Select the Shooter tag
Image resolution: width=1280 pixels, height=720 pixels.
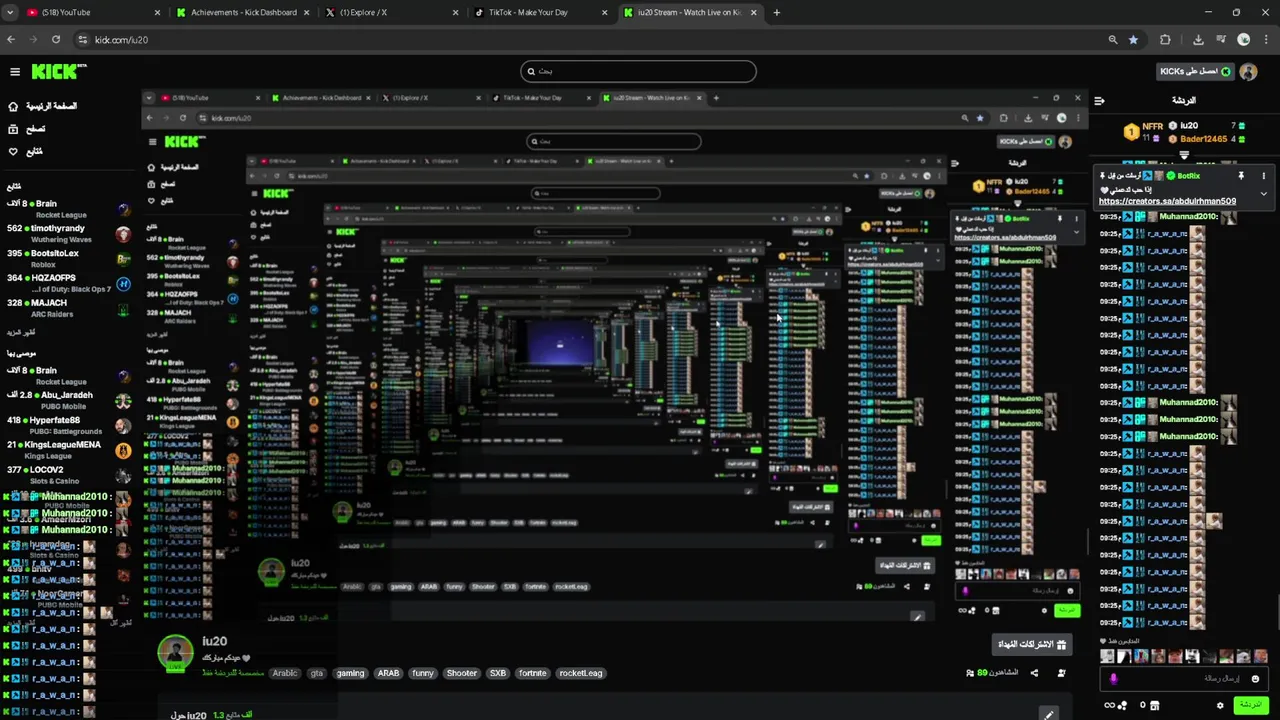(461, 673)
